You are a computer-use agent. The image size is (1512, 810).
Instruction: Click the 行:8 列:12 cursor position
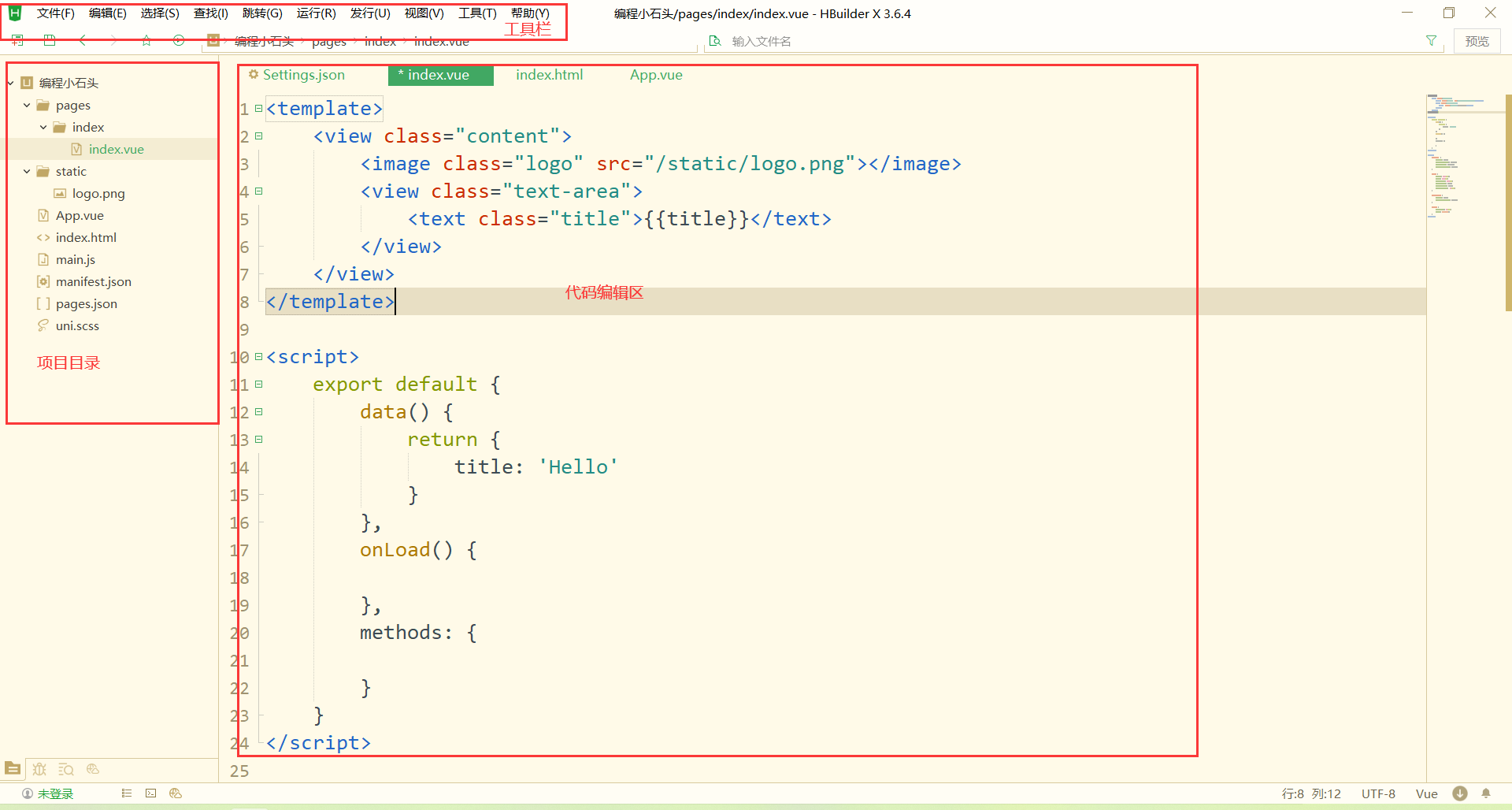tap(1311, 793)
